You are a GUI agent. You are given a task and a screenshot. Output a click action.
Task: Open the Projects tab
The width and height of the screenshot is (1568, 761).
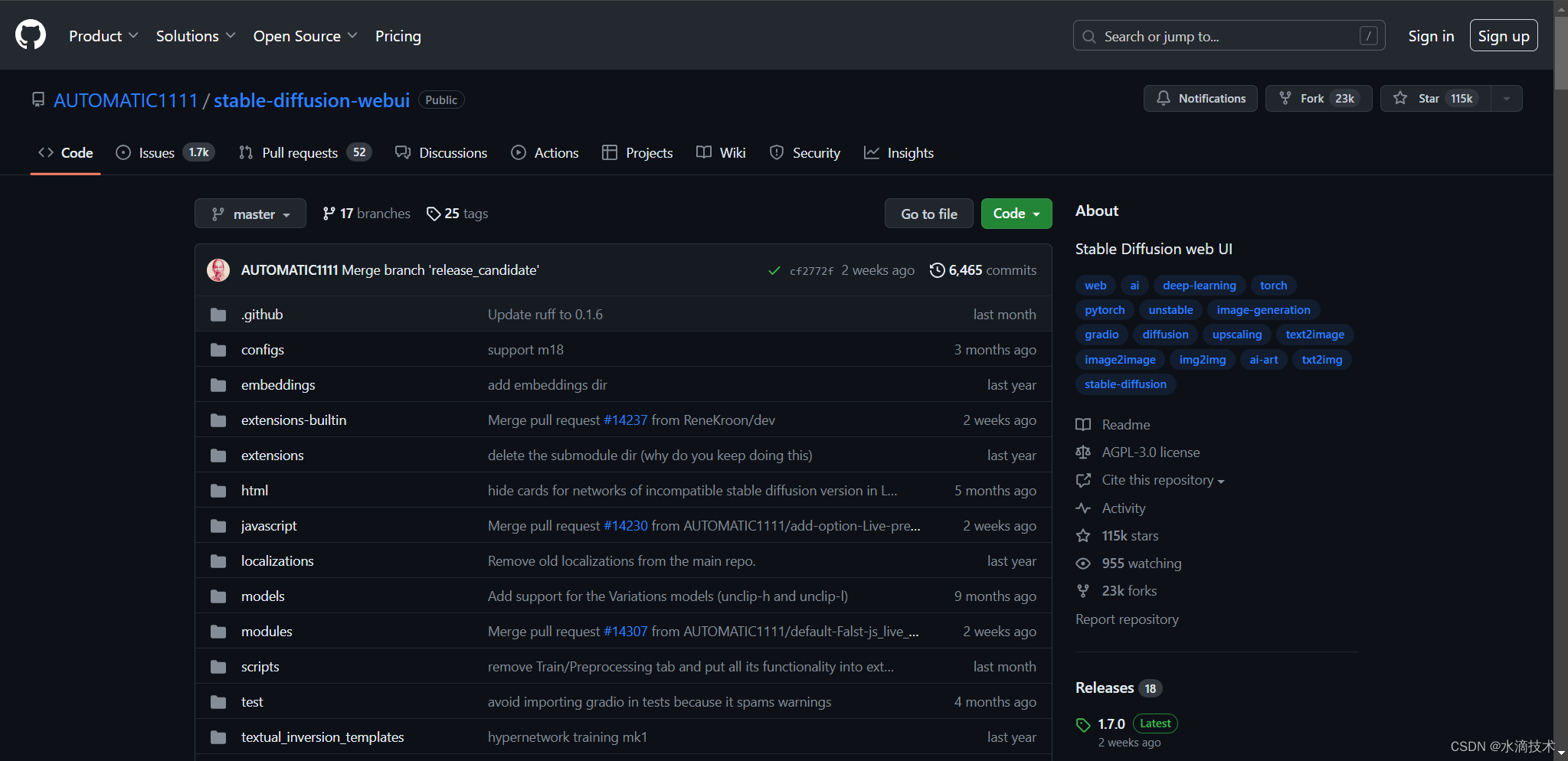click(x=637, y=153)
